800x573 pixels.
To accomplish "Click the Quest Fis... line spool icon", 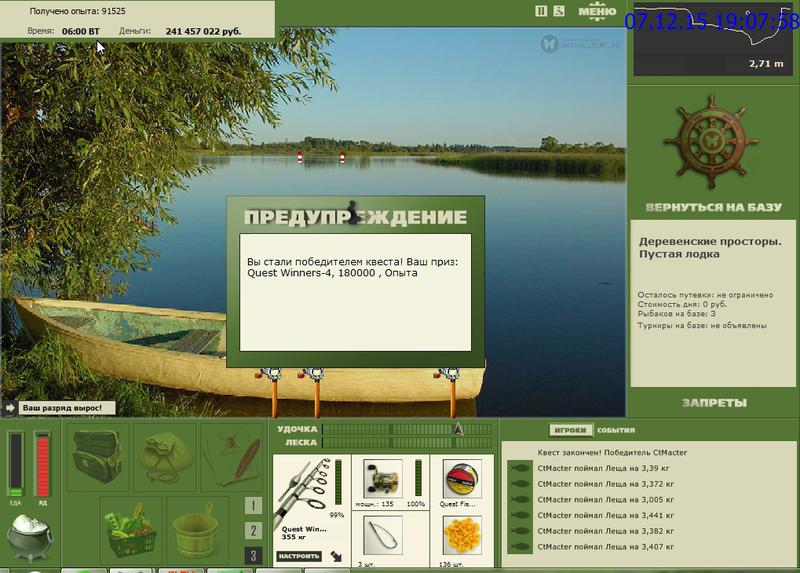I will point(462,479).
